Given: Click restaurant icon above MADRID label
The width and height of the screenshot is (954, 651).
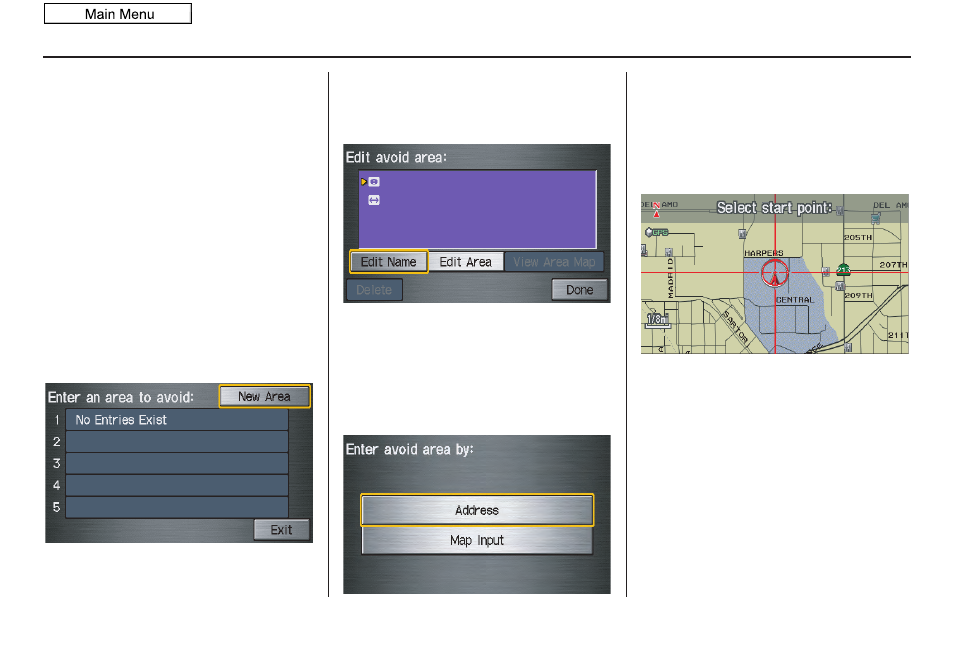Looking at the screenshot, I should 669,252.
